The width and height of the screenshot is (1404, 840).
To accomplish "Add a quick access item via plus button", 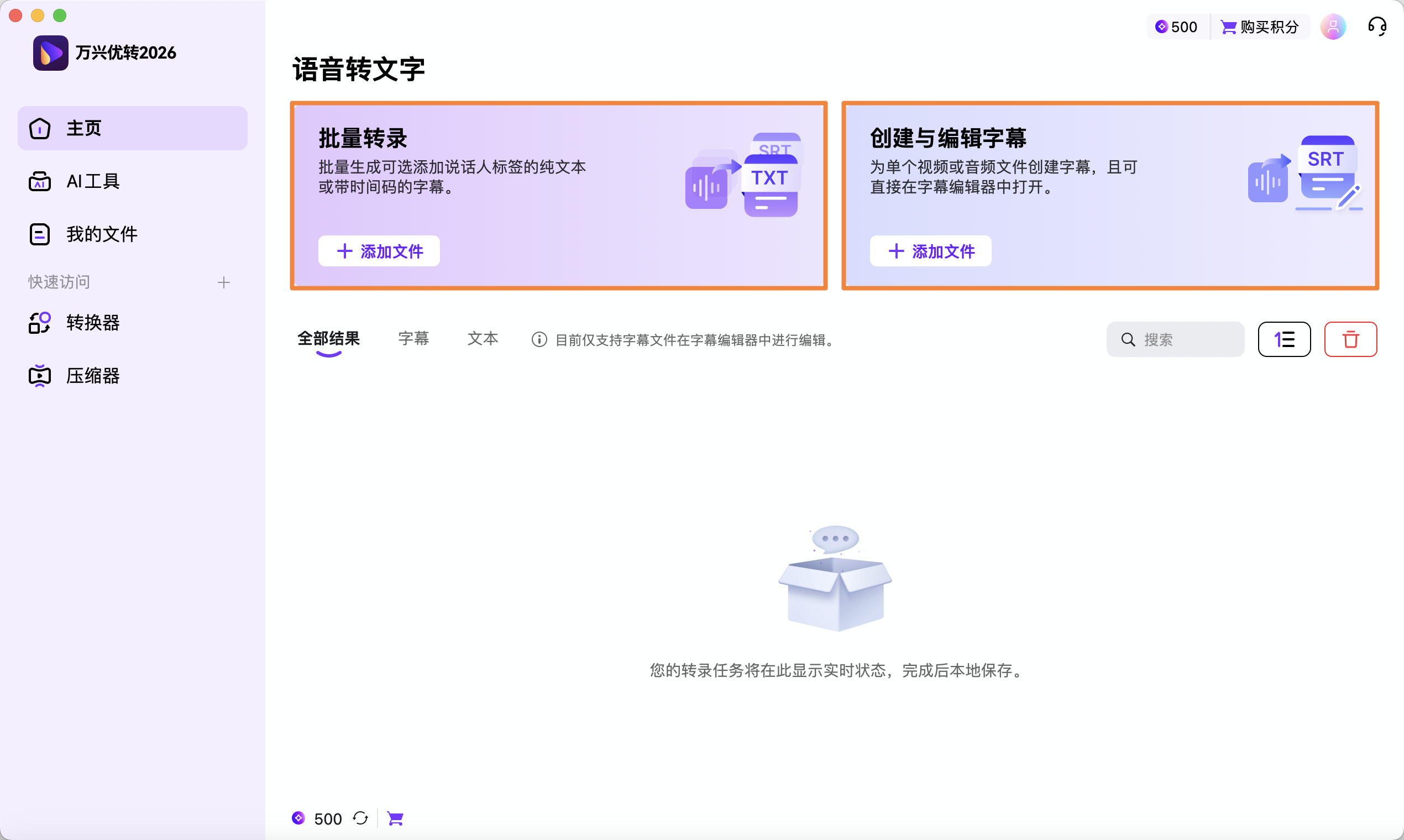I will click(x=224, y=282).
